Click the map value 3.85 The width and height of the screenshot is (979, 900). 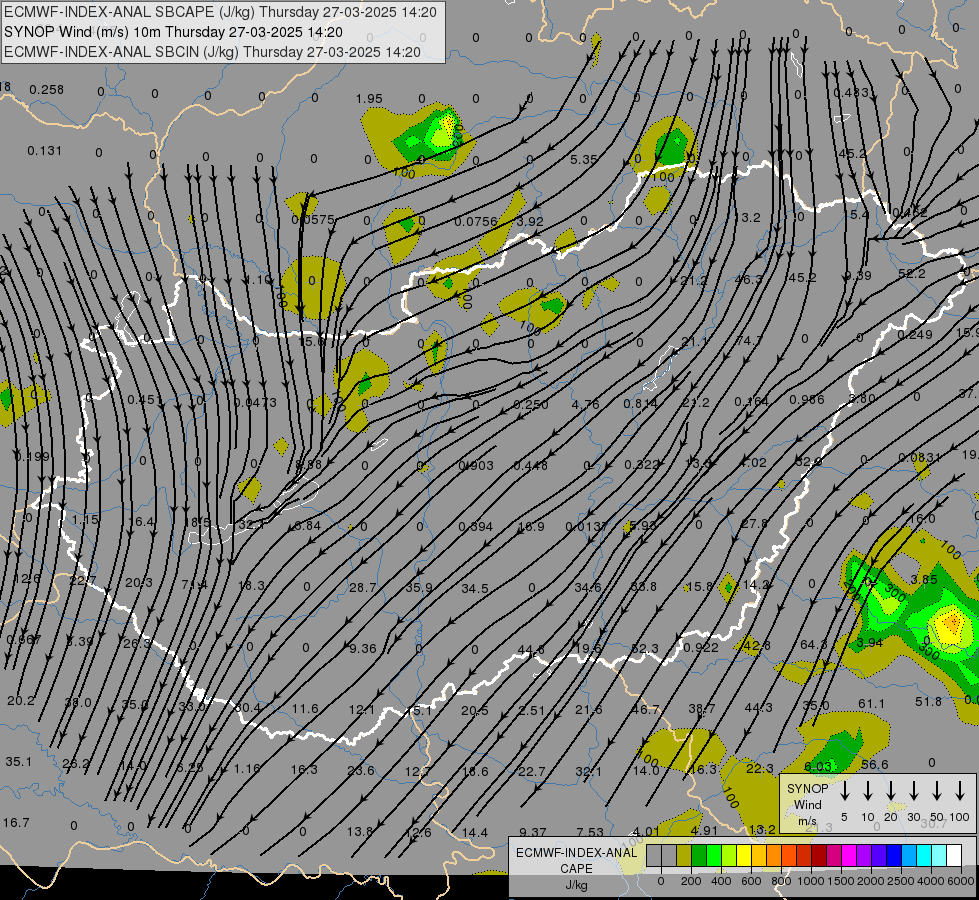tap(923, 580)
